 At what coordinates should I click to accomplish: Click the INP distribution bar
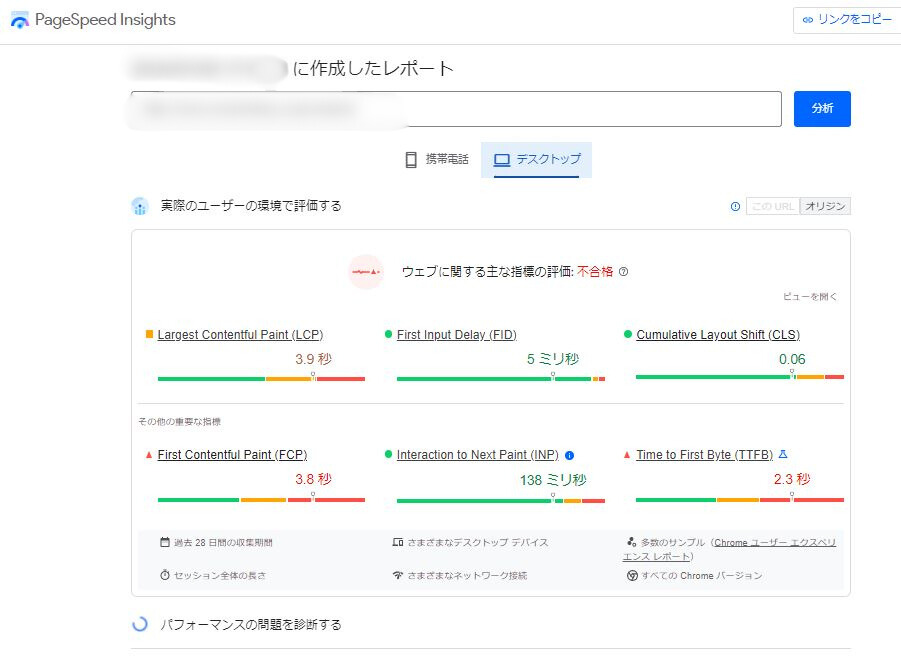500,501
